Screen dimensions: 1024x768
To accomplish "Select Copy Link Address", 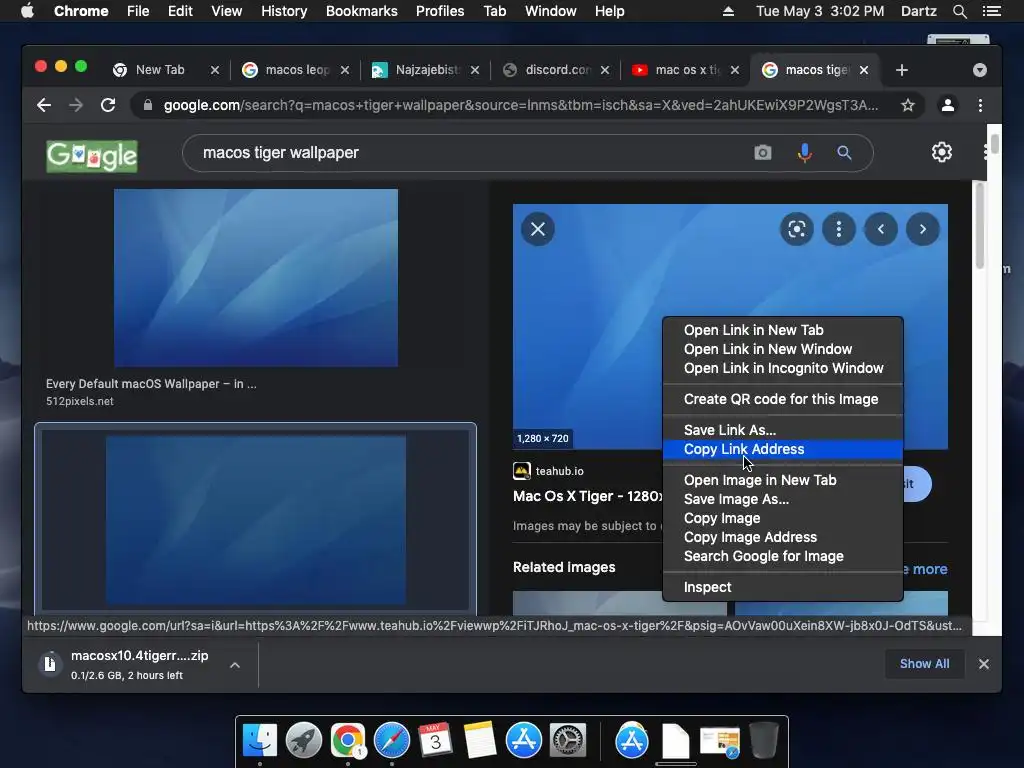I will pos(782,449).
